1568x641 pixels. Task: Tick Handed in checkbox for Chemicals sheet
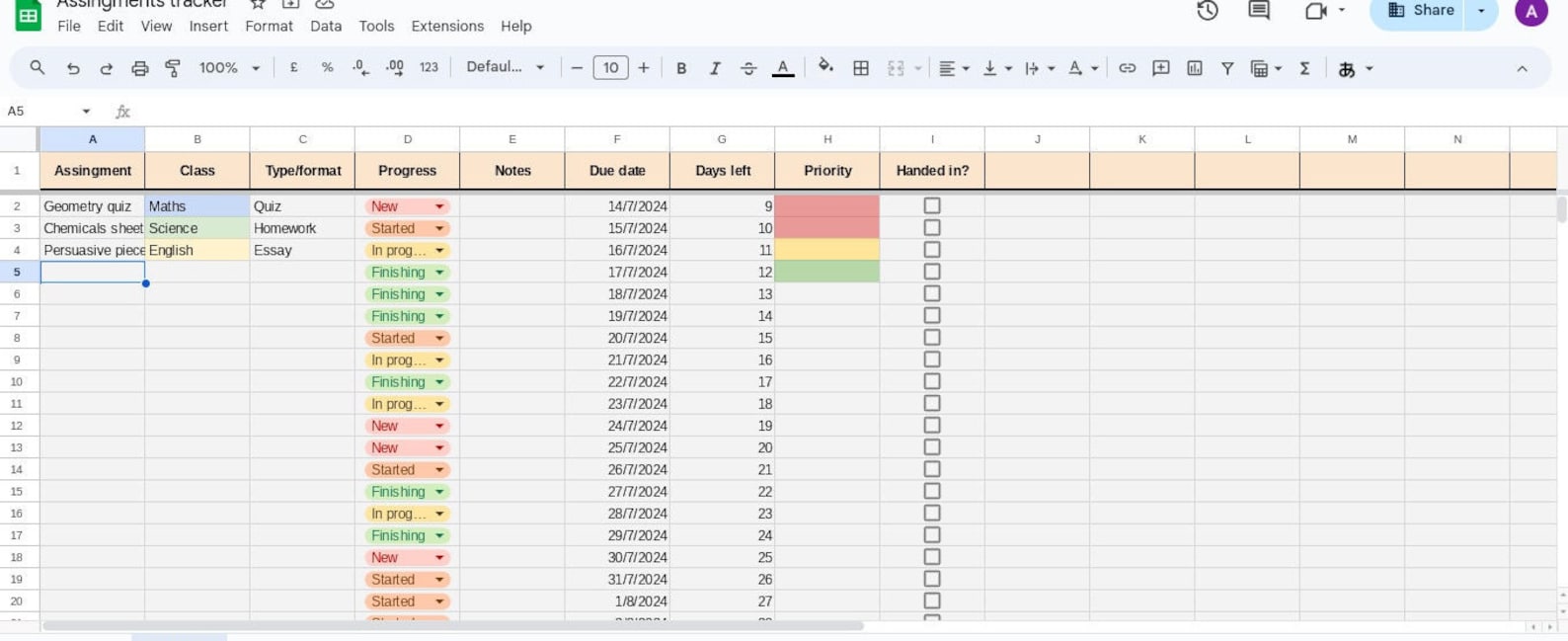coord(932,227)
